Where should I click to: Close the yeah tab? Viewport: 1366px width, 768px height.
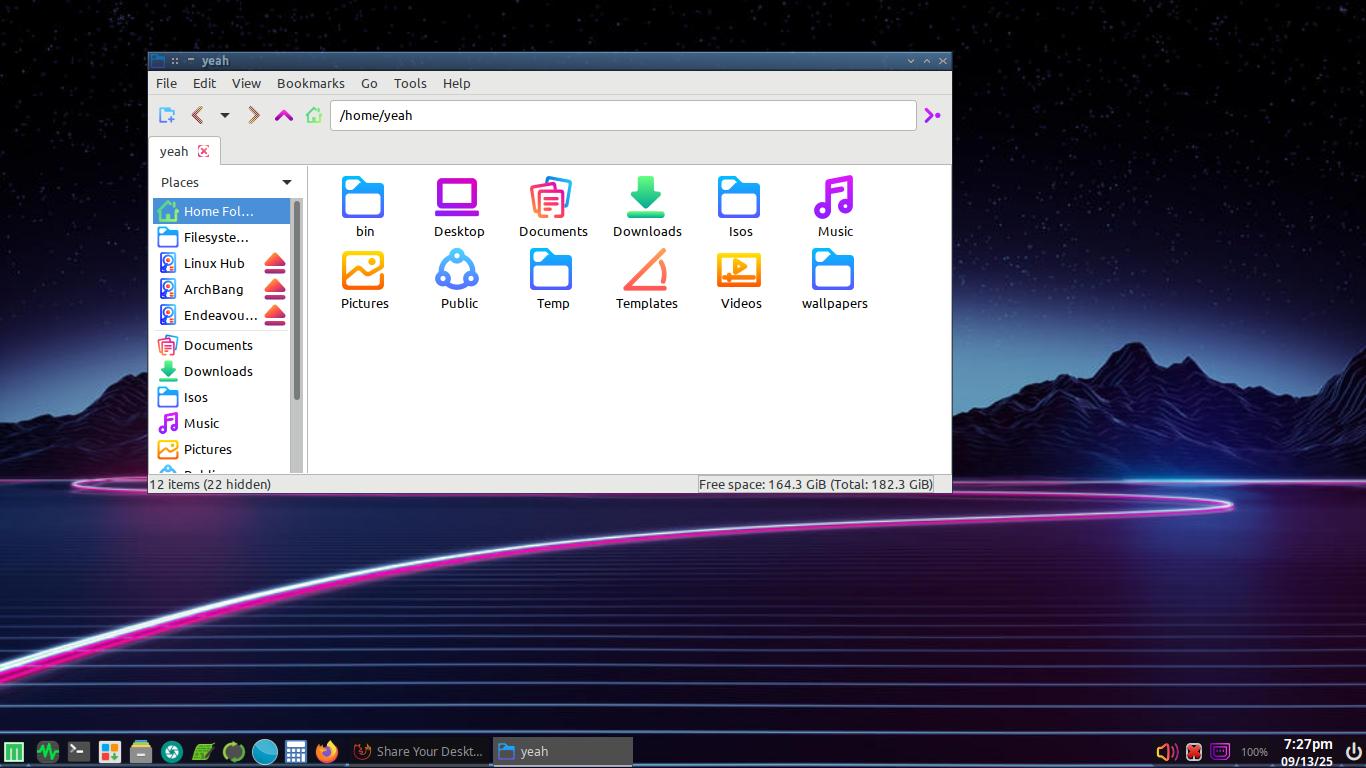click(x=204, y=151)
